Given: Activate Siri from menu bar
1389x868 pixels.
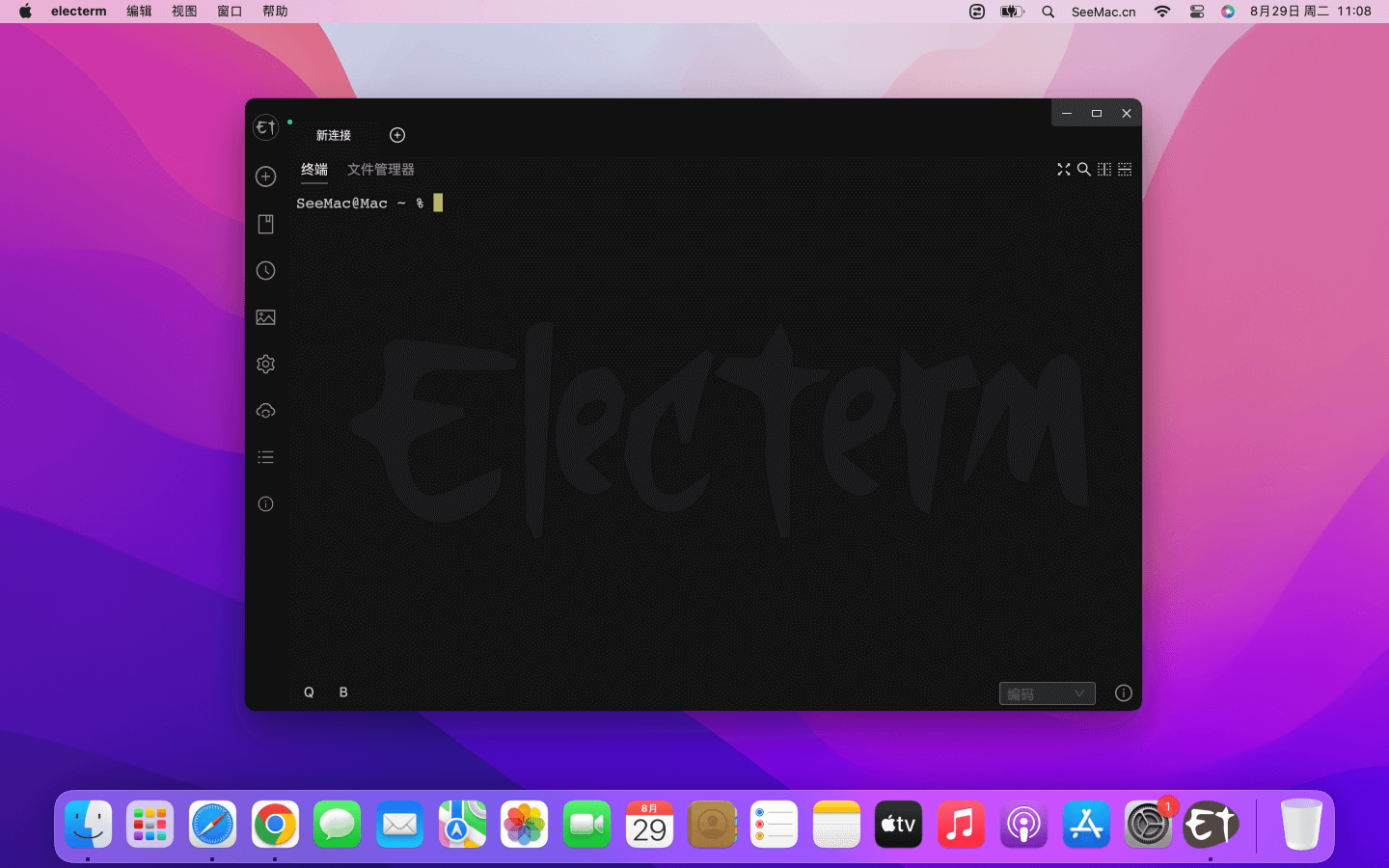Looking at the screenshot, I should 1228,12.
